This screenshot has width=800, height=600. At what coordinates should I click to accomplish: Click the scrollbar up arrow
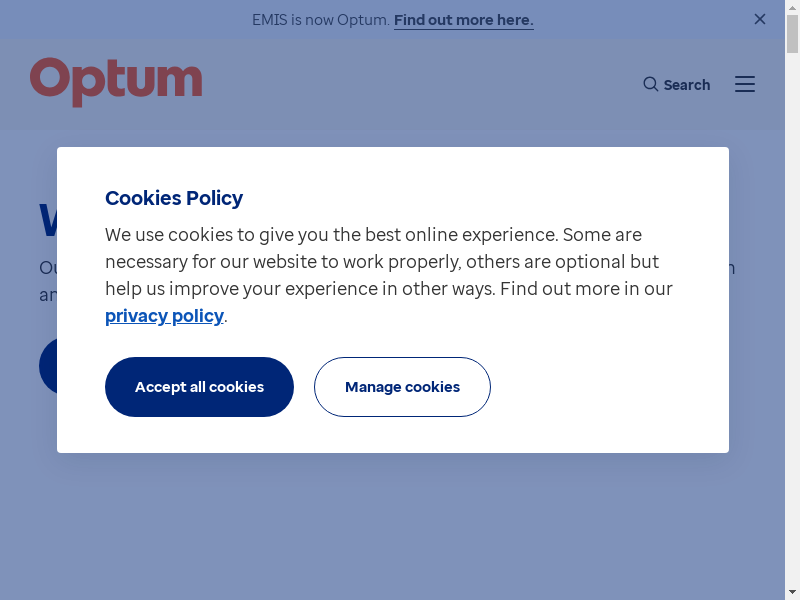tap(792, 7)
